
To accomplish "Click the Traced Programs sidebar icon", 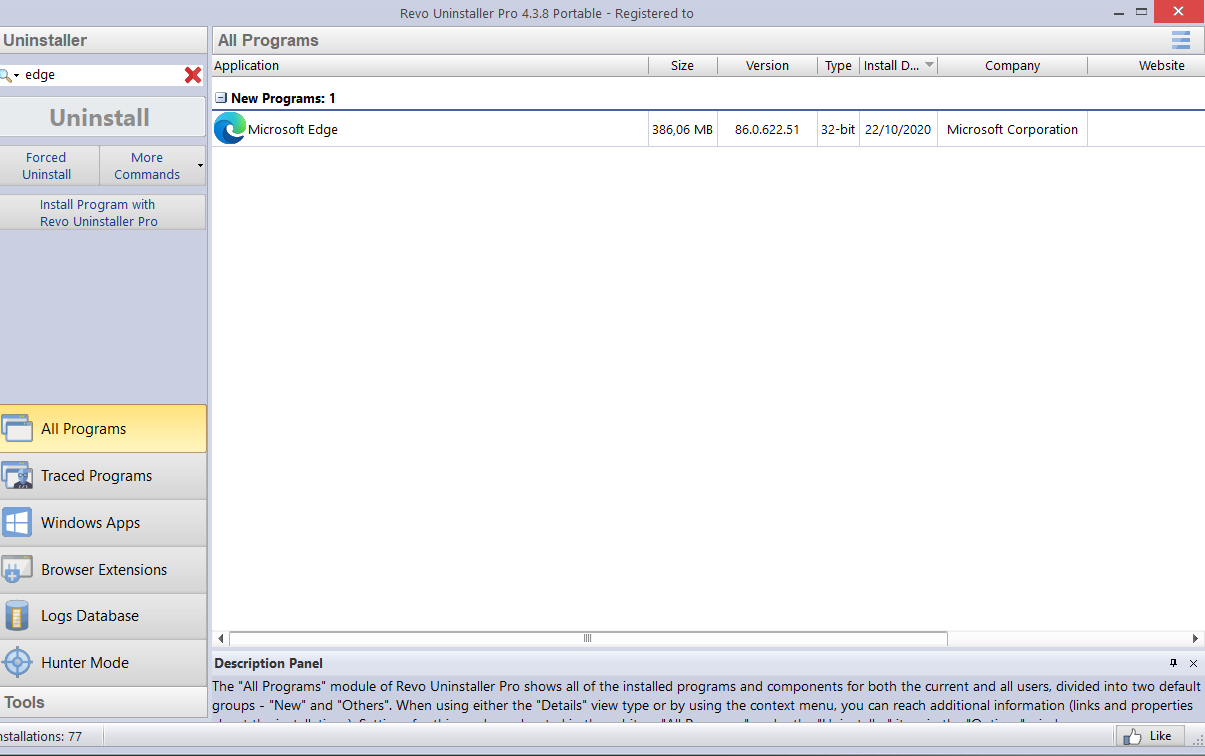I will tap(17, 476).
